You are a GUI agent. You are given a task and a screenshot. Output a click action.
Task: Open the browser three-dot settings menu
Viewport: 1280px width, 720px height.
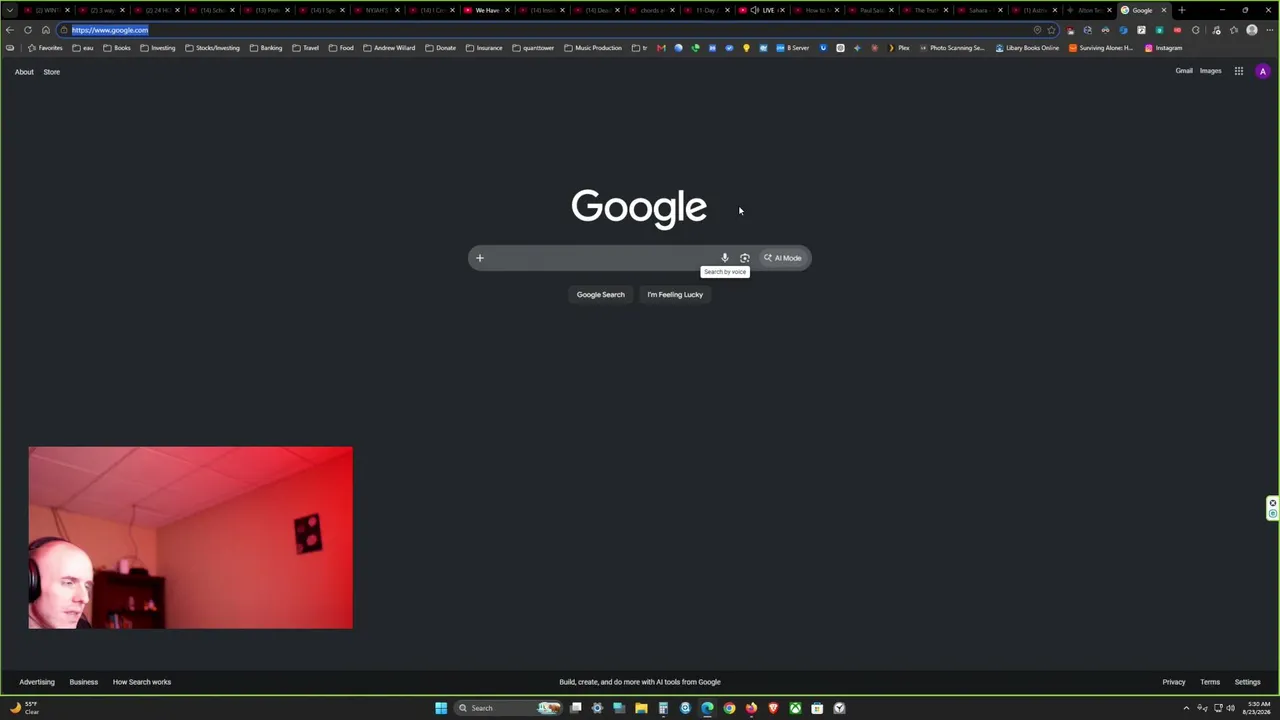click(x=1269, y=30)
